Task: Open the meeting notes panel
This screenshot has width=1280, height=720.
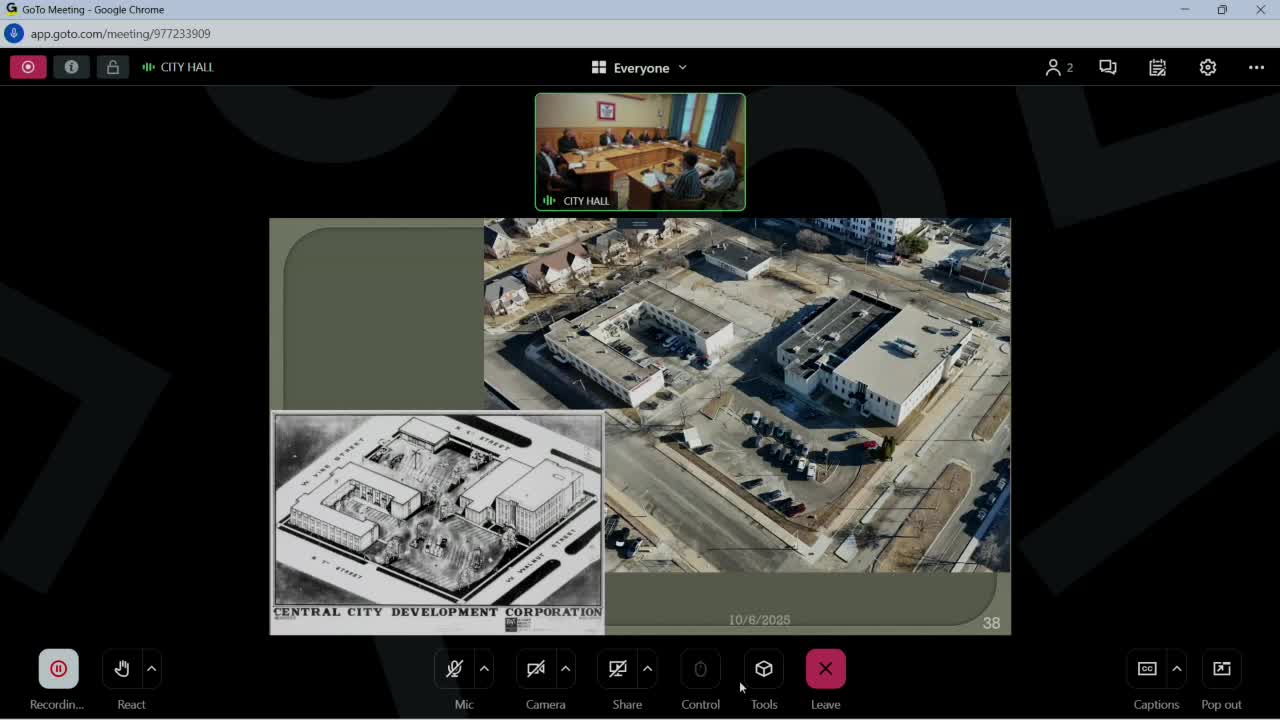Action: (x=1157, y=67)
